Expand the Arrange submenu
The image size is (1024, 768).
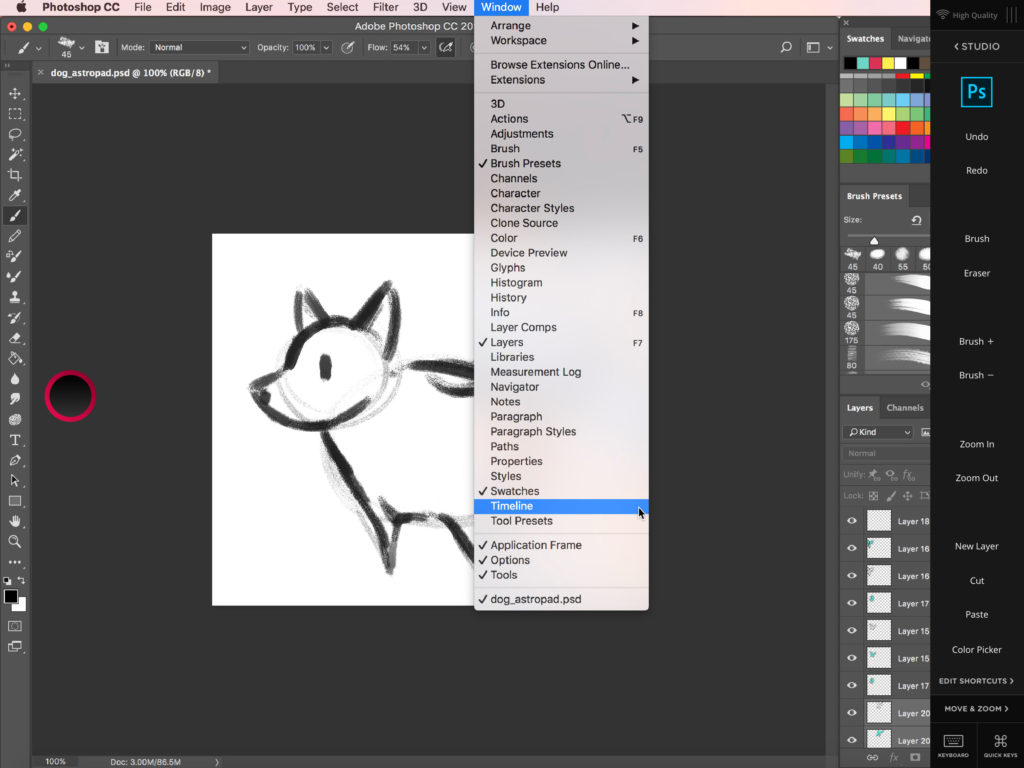click(561, 25)
